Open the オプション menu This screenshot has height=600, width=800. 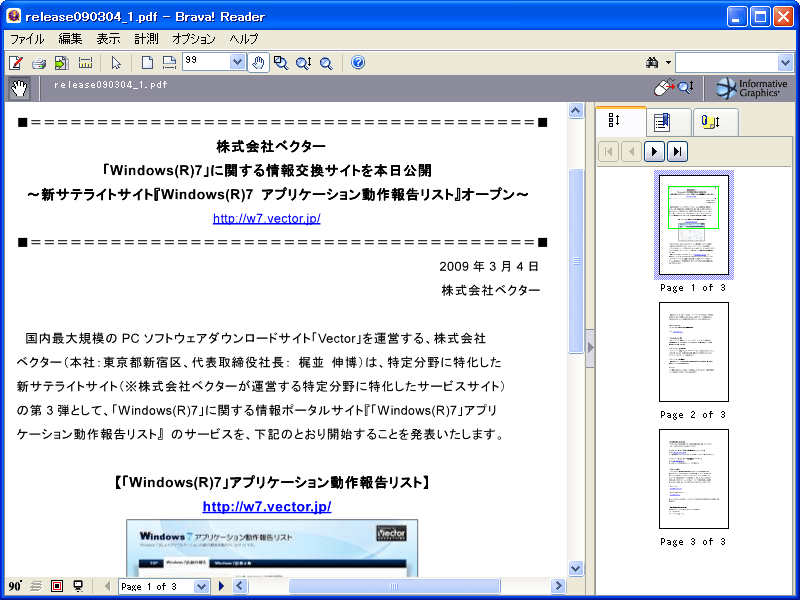tap(194, 39)
